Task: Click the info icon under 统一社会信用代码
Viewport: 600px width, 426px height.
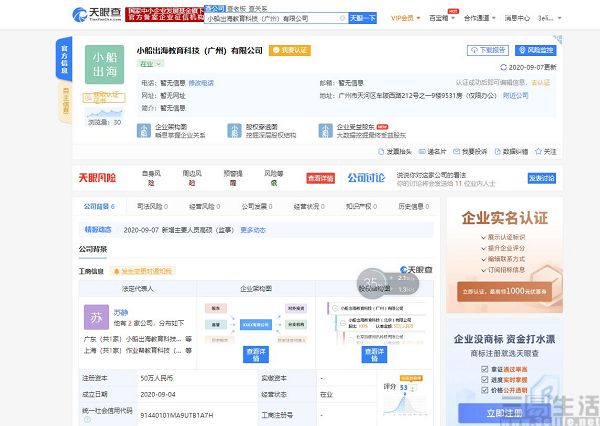Action: [x=87, y=419]
